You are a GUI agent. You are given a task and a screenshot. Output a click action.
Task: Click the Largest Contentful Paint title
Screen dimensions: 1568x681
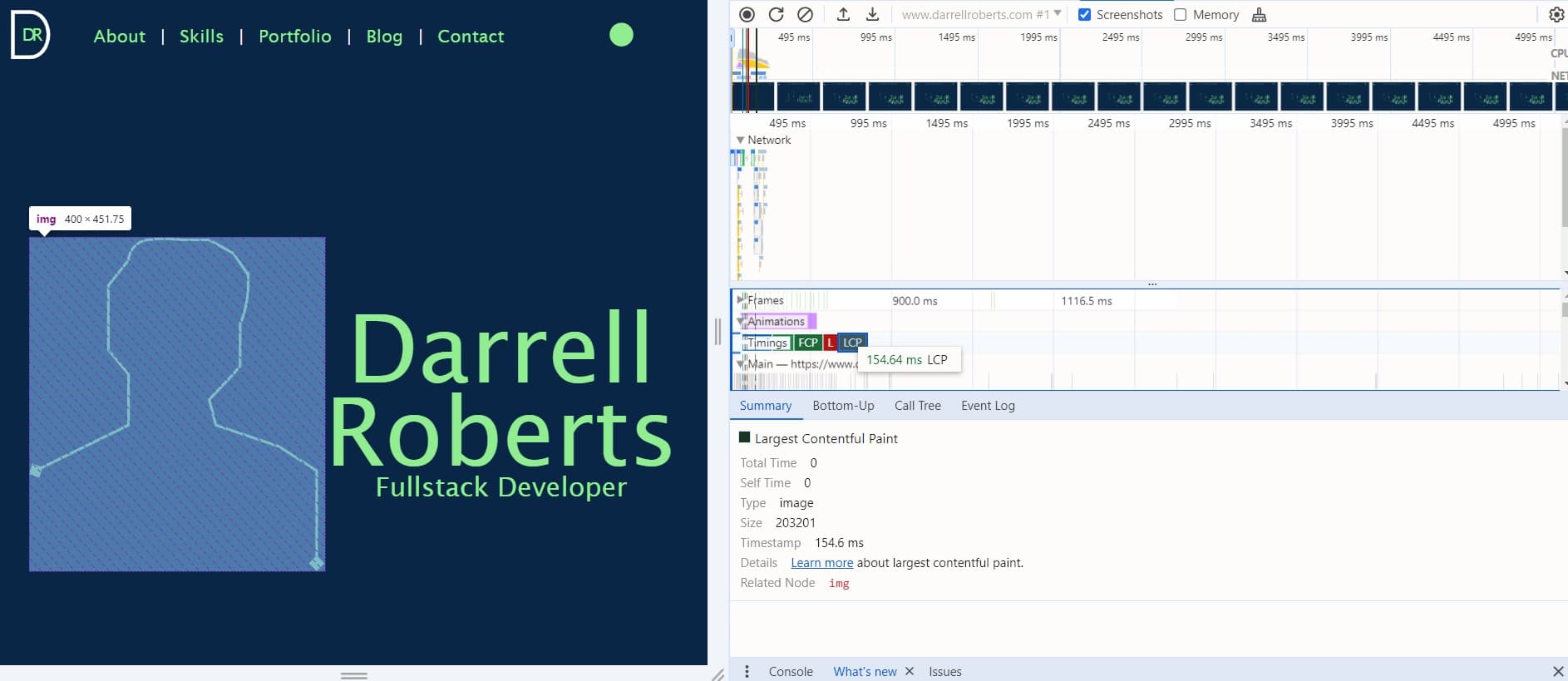826,439
